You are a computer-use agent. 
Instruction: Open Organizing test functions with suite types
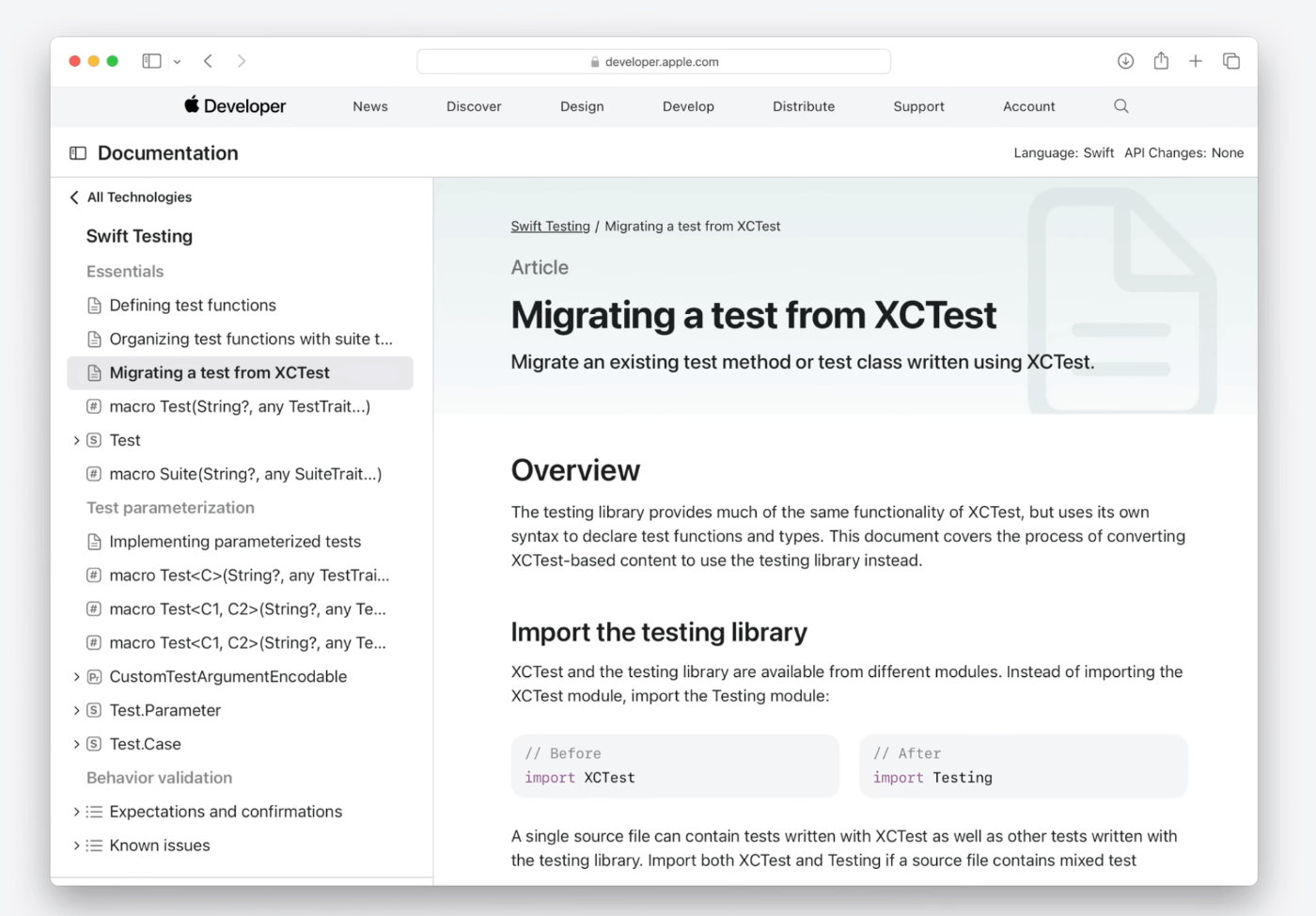click(251, 340)
